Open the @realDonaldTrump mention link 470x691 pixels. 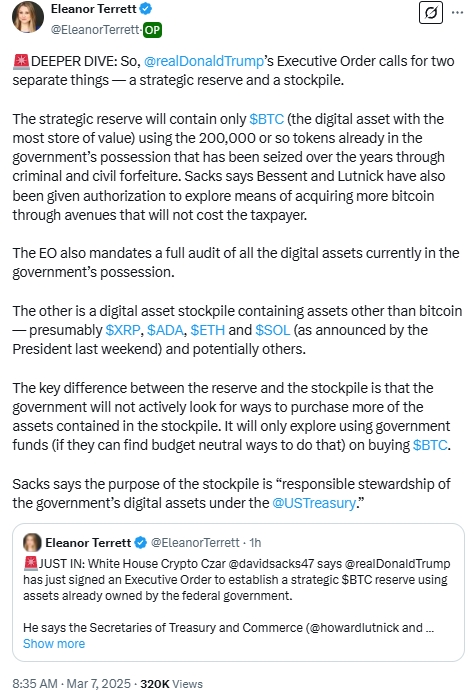(204, 61)
